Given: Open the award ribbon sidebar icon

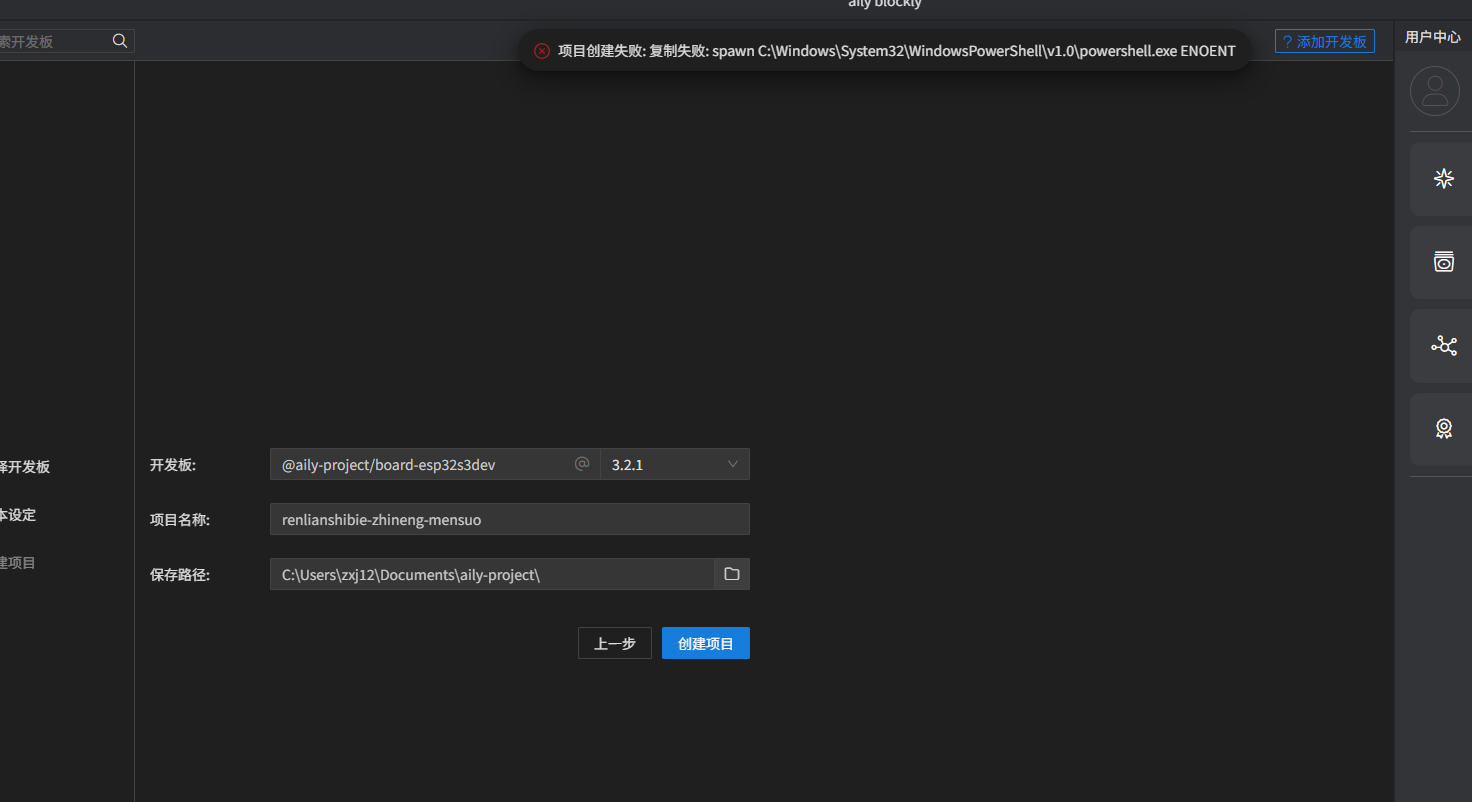Looking at the screenshot, I should click(1444, 429).
